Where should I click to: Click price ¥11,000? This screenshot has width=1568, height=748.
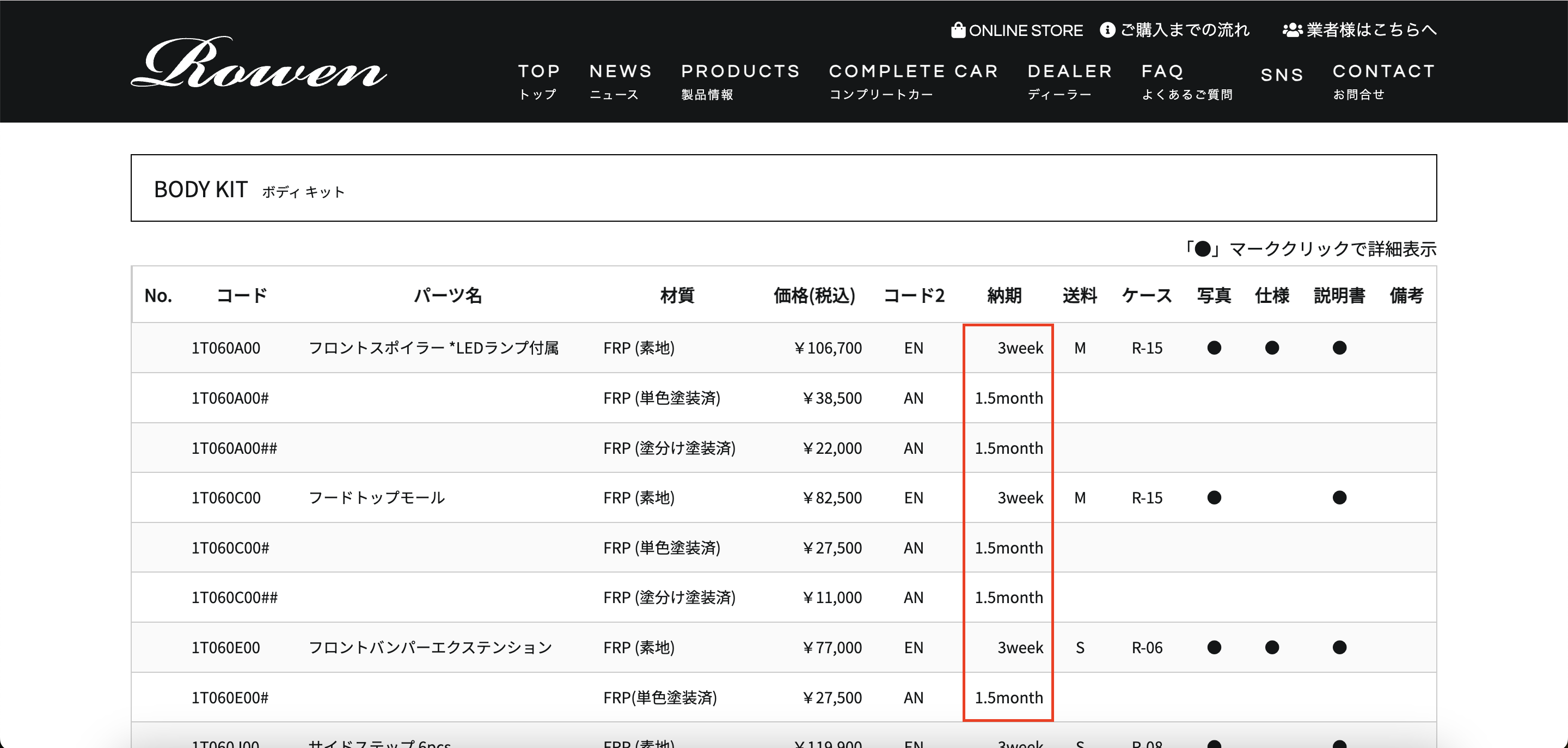pyautogui.click(x=831, y=598)
